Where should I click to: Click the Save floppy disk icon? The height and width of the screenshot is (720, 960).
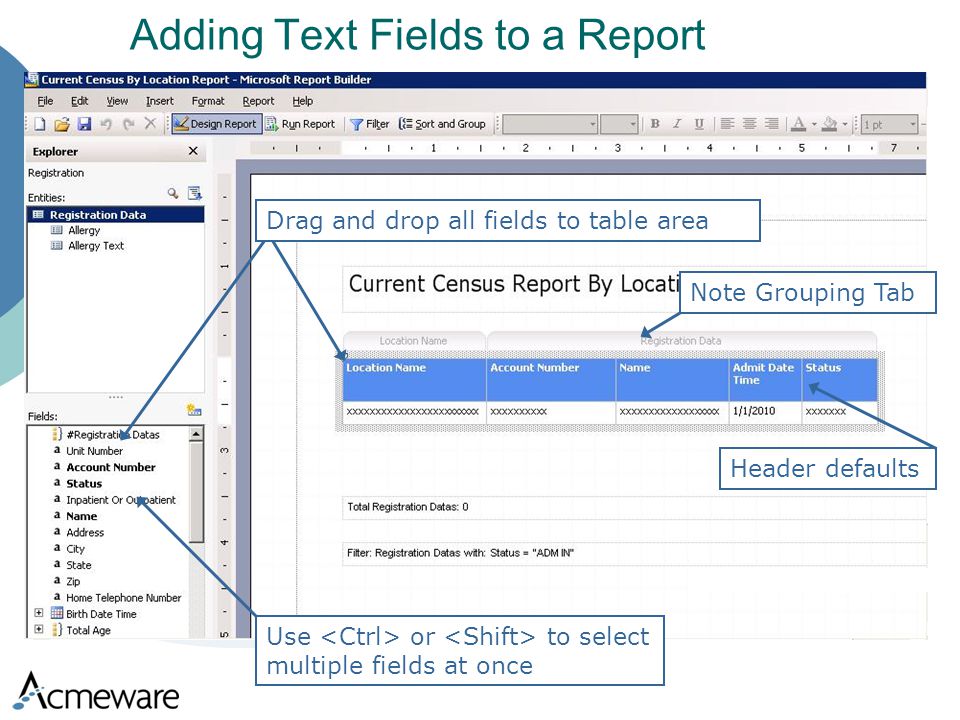tap(84, 124)
